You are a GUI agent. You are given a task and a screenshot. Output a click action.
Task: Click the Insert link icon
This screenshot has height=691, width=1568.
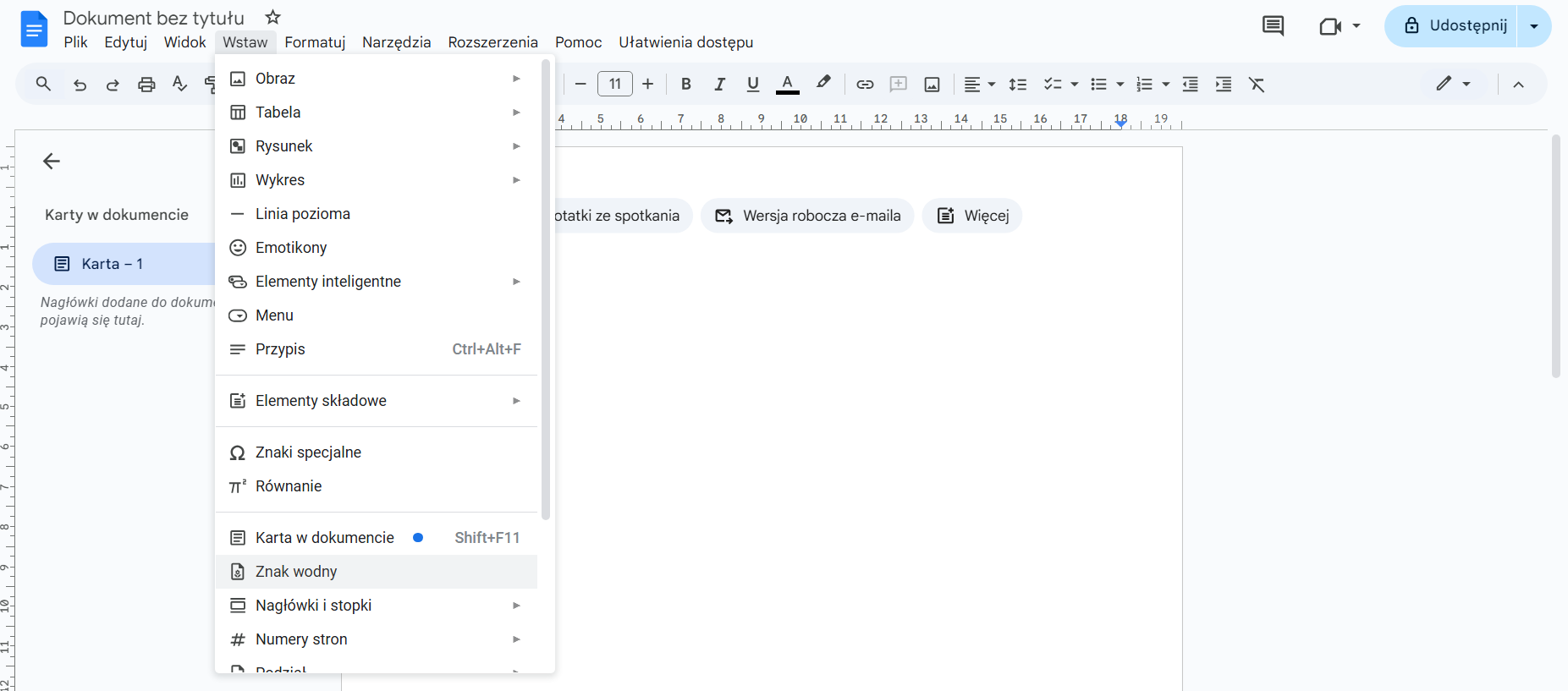(864, 85)
